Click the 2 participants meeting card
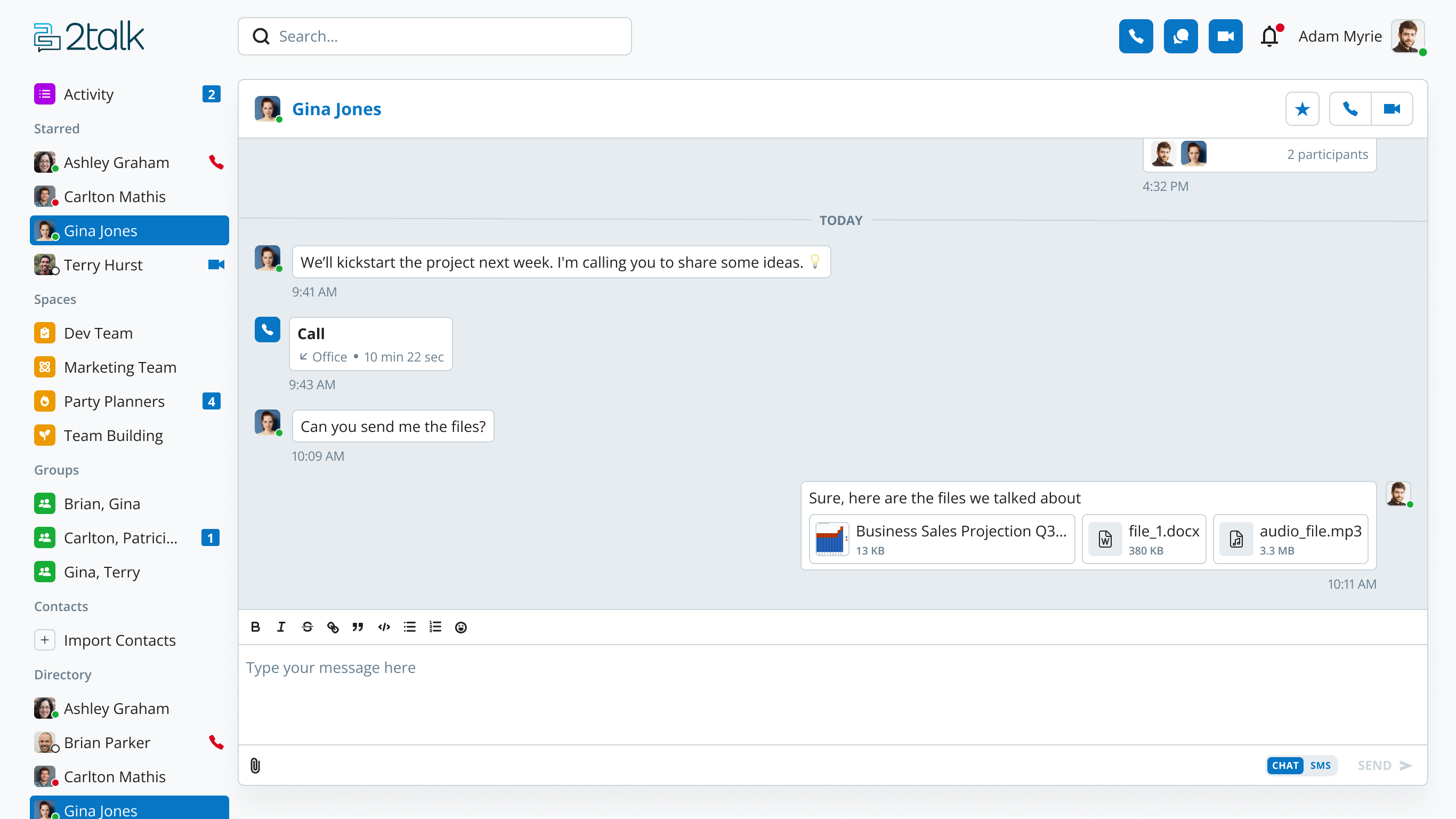The width and height of the screenshot is (1456, 819). point(1259,155)
